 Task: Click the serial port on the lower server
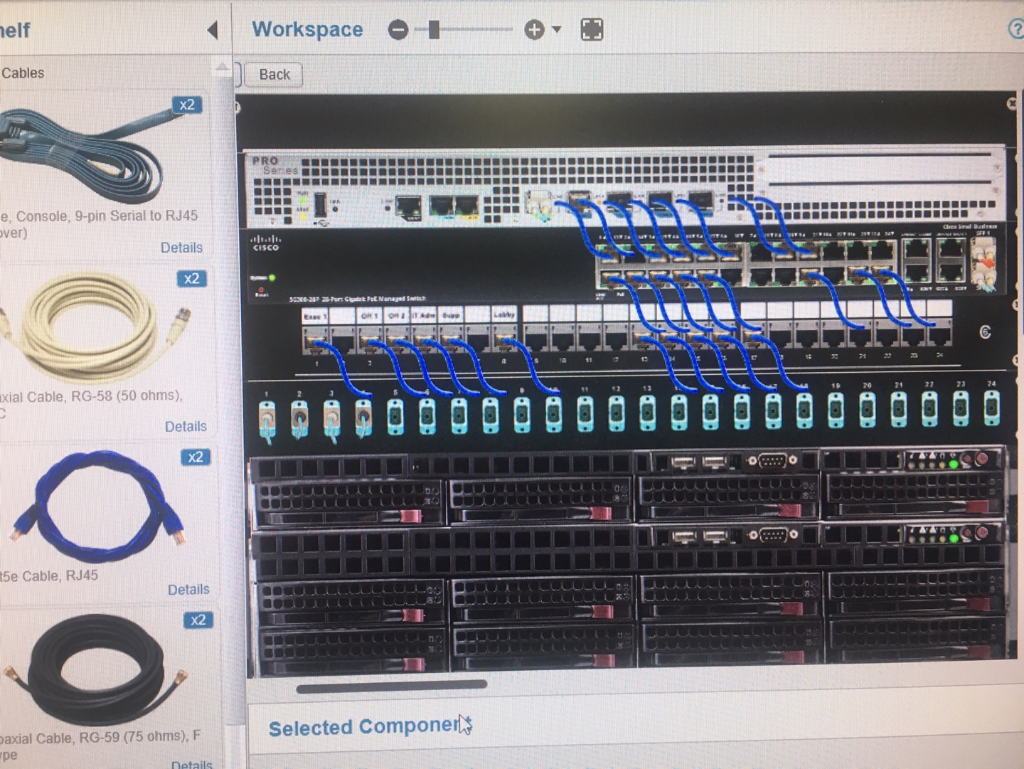(773, 535)
